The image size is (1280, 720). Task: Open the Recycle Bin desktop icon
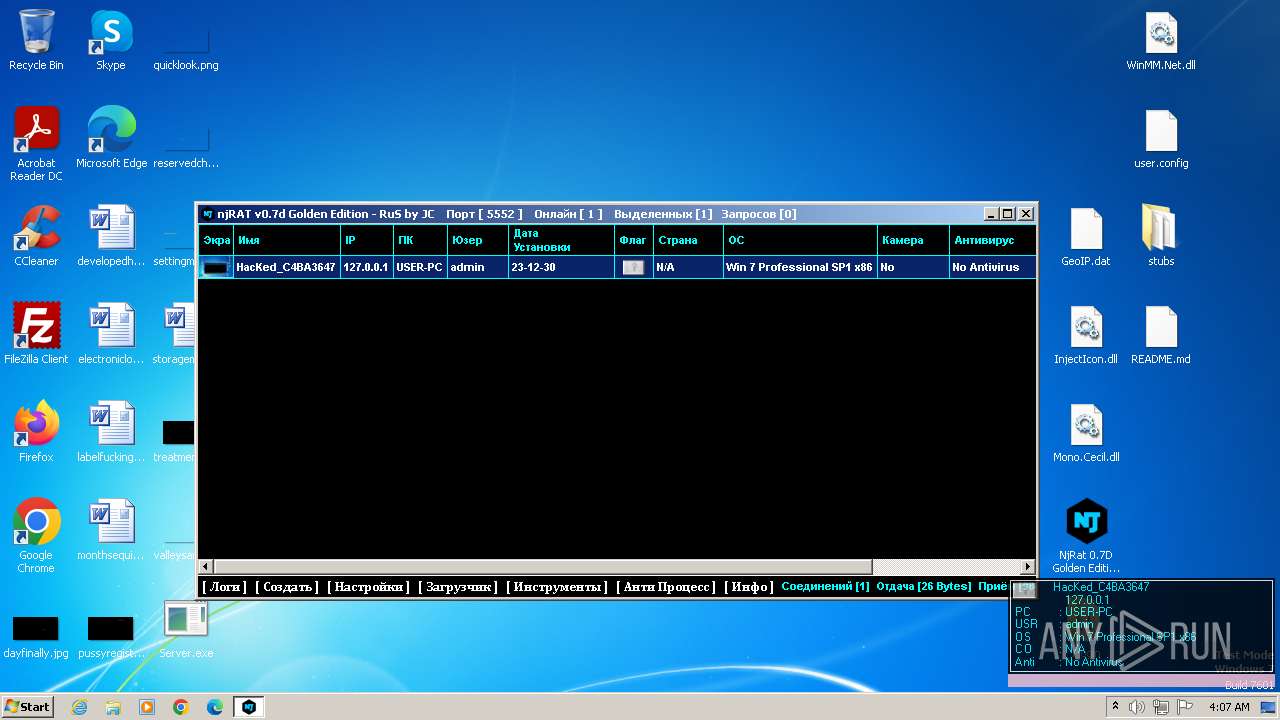(36, 41)
